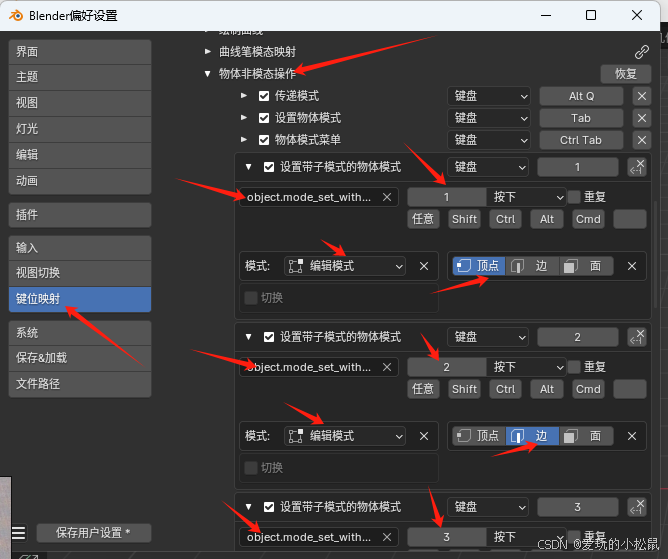Clear the third object.mode_set_with operator field
Screen dimensions: 668x559
[387, 537]
